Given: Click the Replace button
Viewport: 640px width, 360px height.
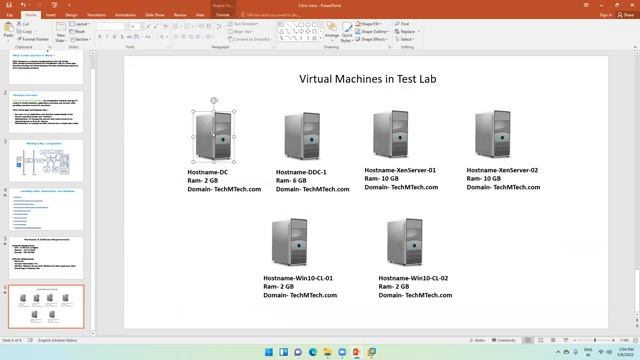Looking at the screenshot, I should click(x=405, y=31).
